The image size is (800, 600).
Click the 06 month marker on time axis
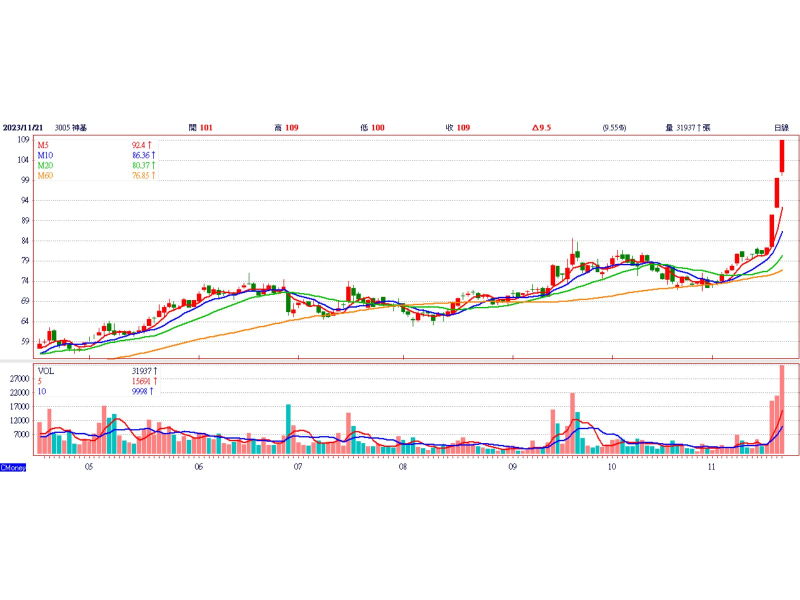coord(199,467)
